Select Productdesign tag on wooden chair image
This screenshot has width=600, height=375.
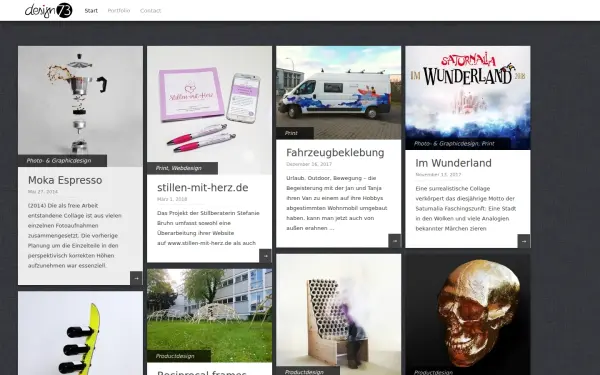[308, 372]
